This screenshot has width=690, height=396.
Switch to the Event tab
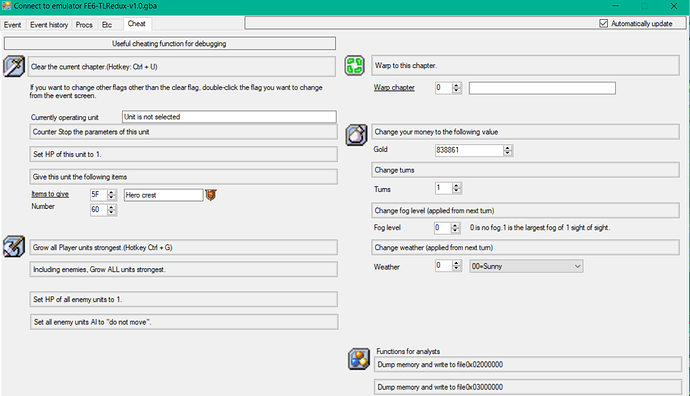tap(13, 25)
